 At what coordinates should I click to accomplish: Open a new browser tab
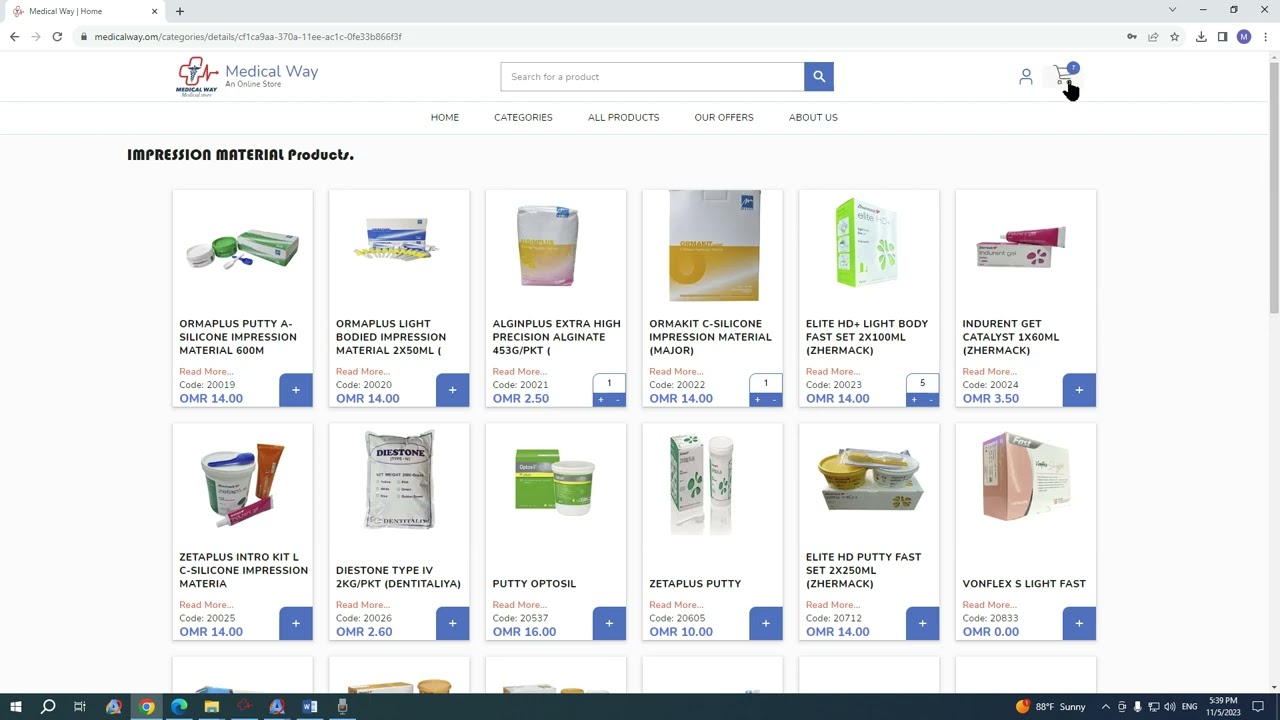coord(180,11)
